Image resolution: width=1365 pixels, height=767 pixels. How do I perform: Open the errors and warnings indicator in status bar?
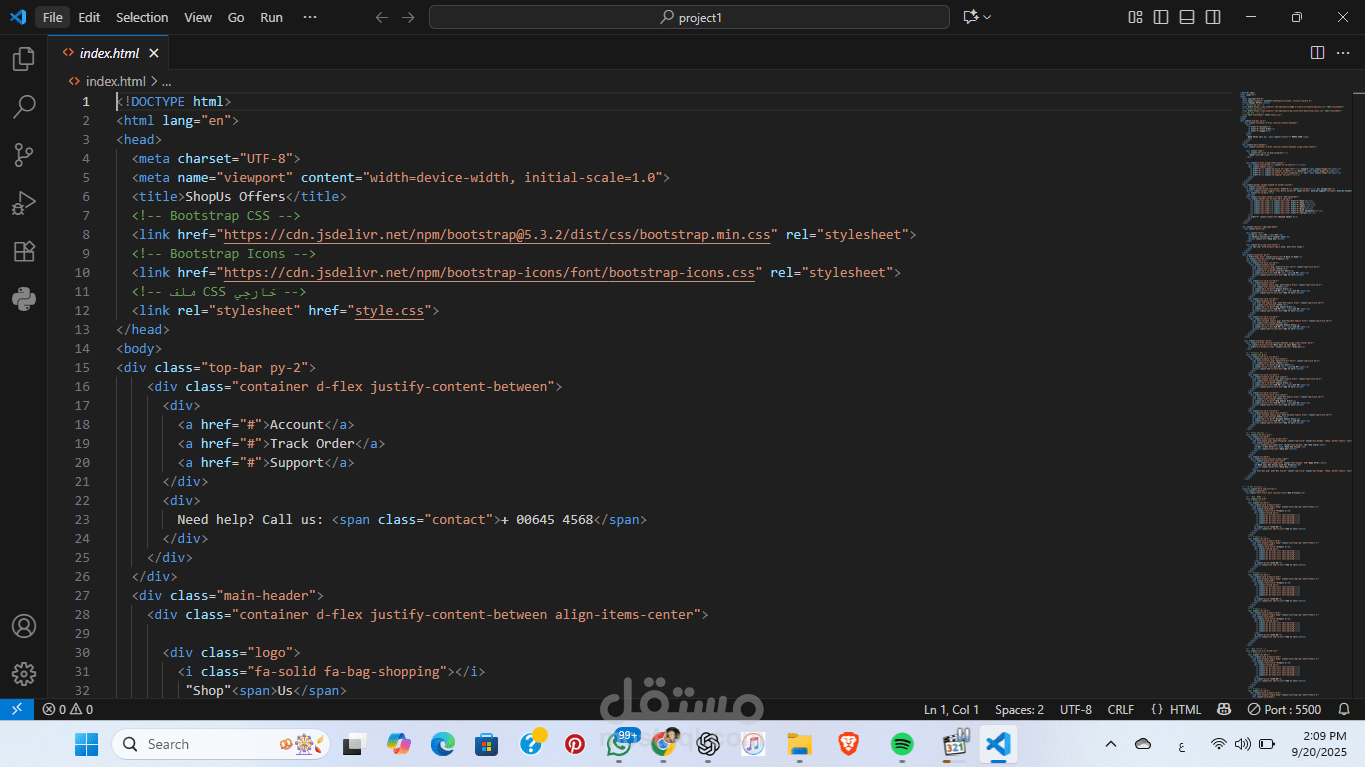pos(67,709)
